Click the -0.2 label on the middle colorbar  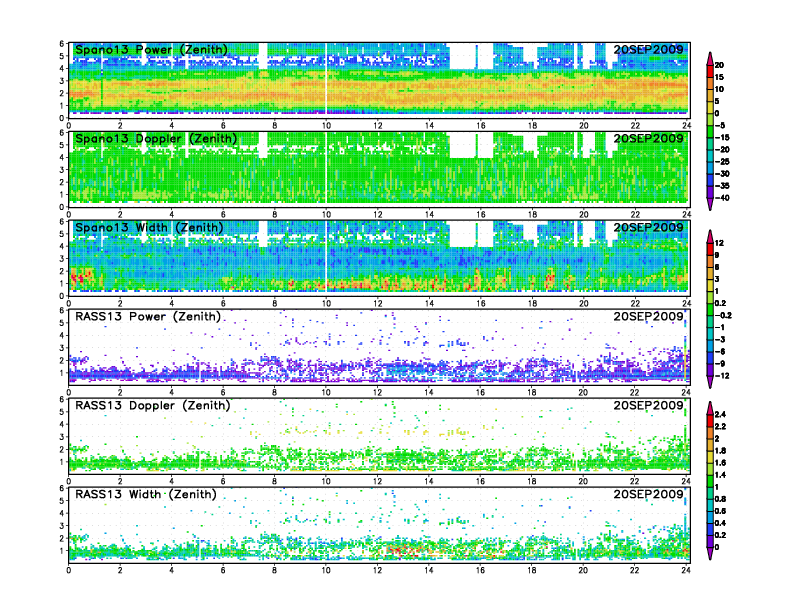click(x=723, y=315)
